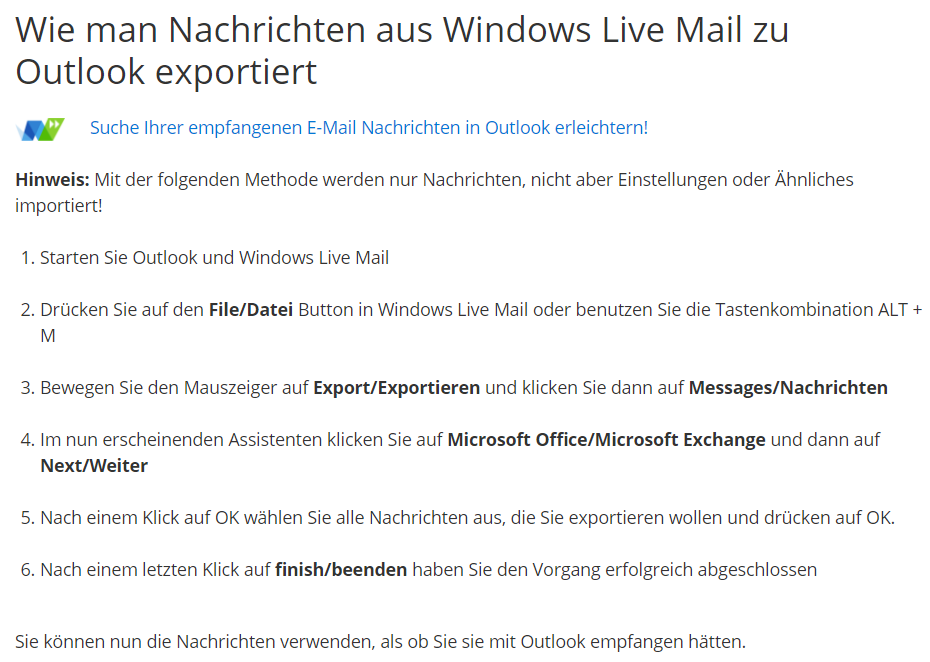Click 'Outlook exportiert' in the title's second line
This screenshot has width=930, height=662.
tap(166, 72)
